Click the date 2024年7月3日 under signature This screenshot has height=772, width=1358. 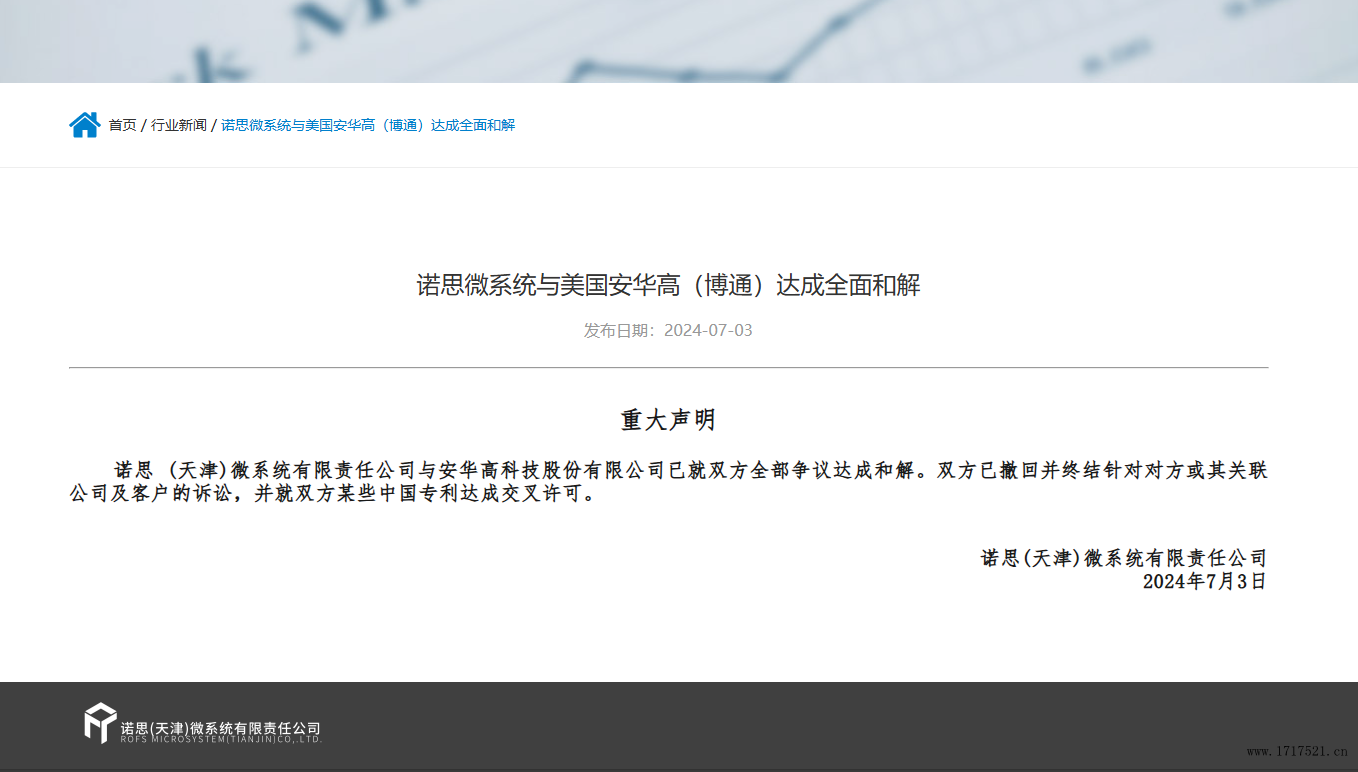[x=1205, y=581]
